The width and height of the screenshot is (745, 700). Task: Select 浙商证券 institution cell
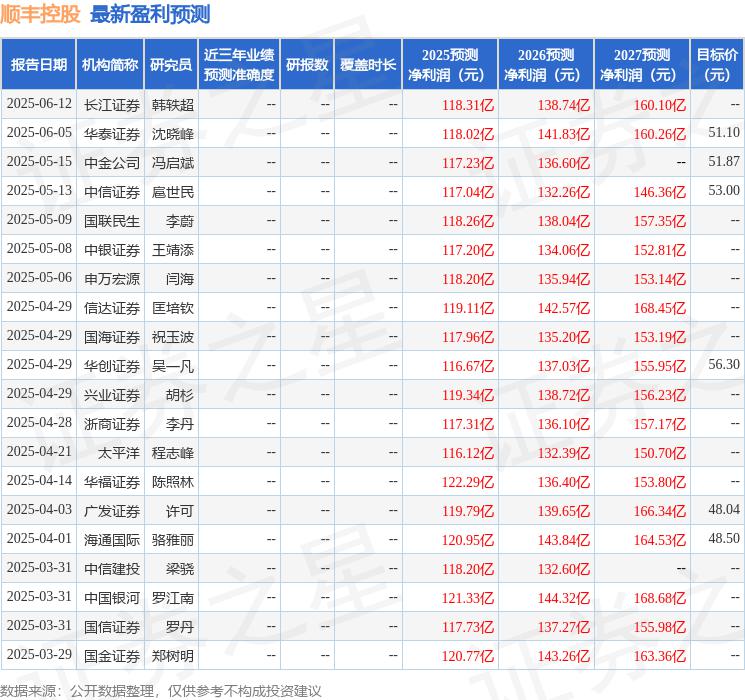112,424
